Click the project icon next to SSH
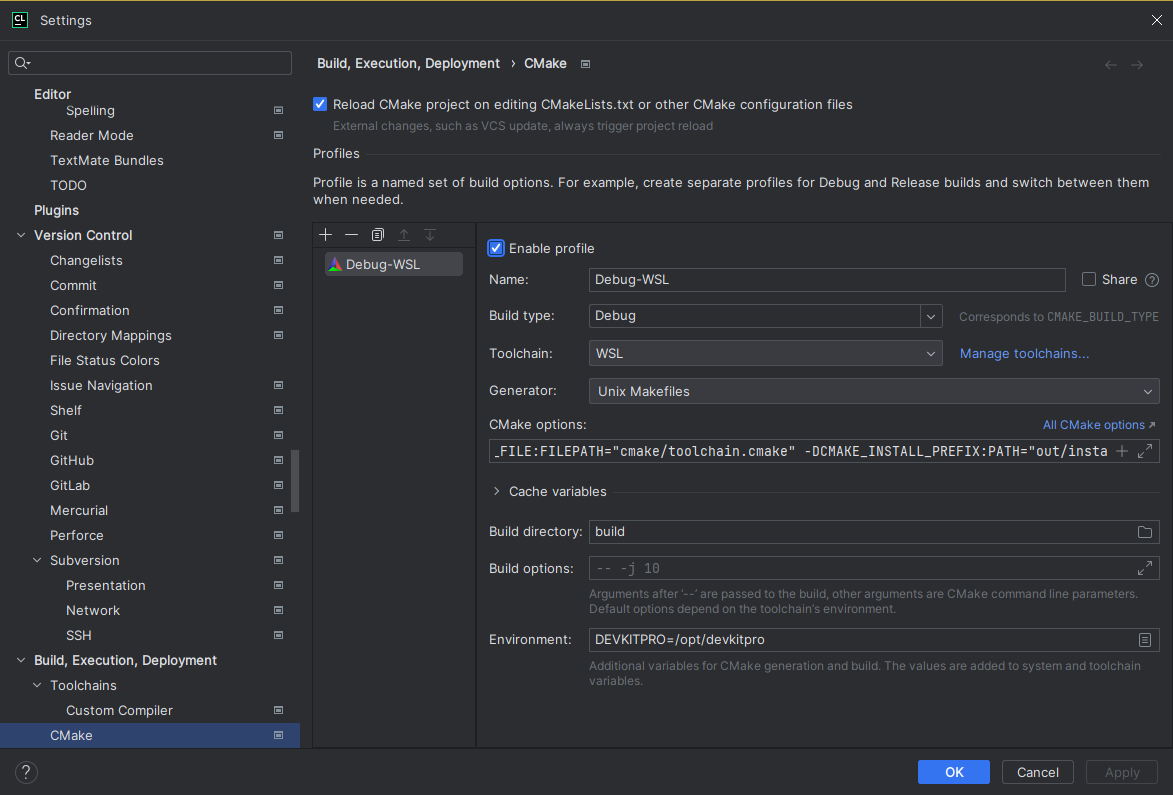This screenshot has width=1173, height=795. point(278,636)
